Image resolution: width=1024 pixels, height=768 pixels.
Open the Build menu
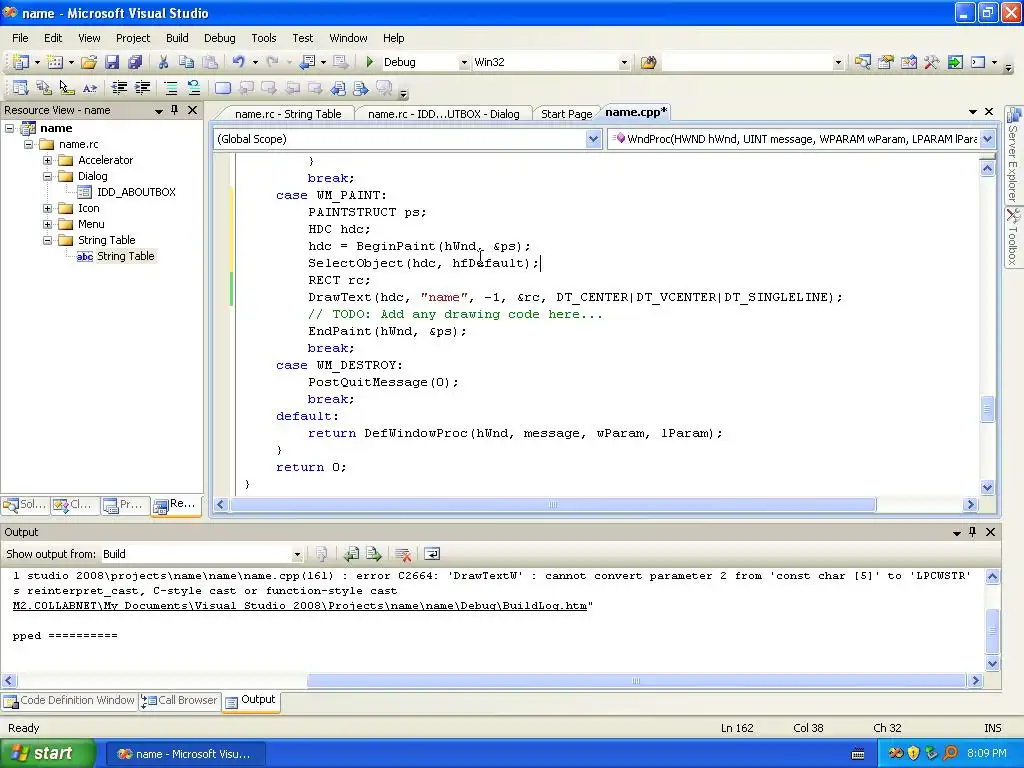pos(177,38)
